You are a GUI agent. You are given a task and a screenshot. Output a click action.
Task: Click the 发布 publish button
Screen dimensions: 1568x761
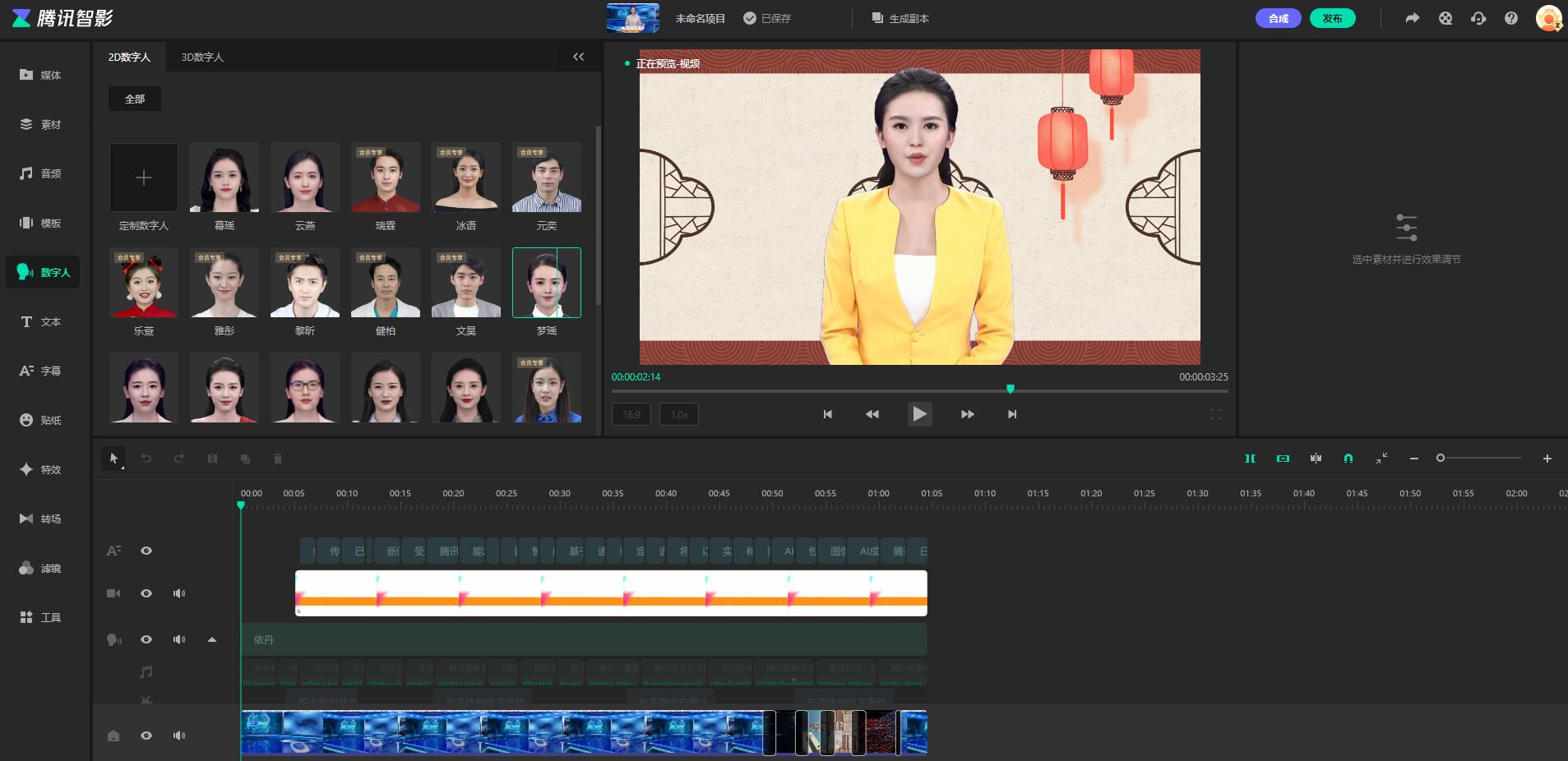[1333, 18]
